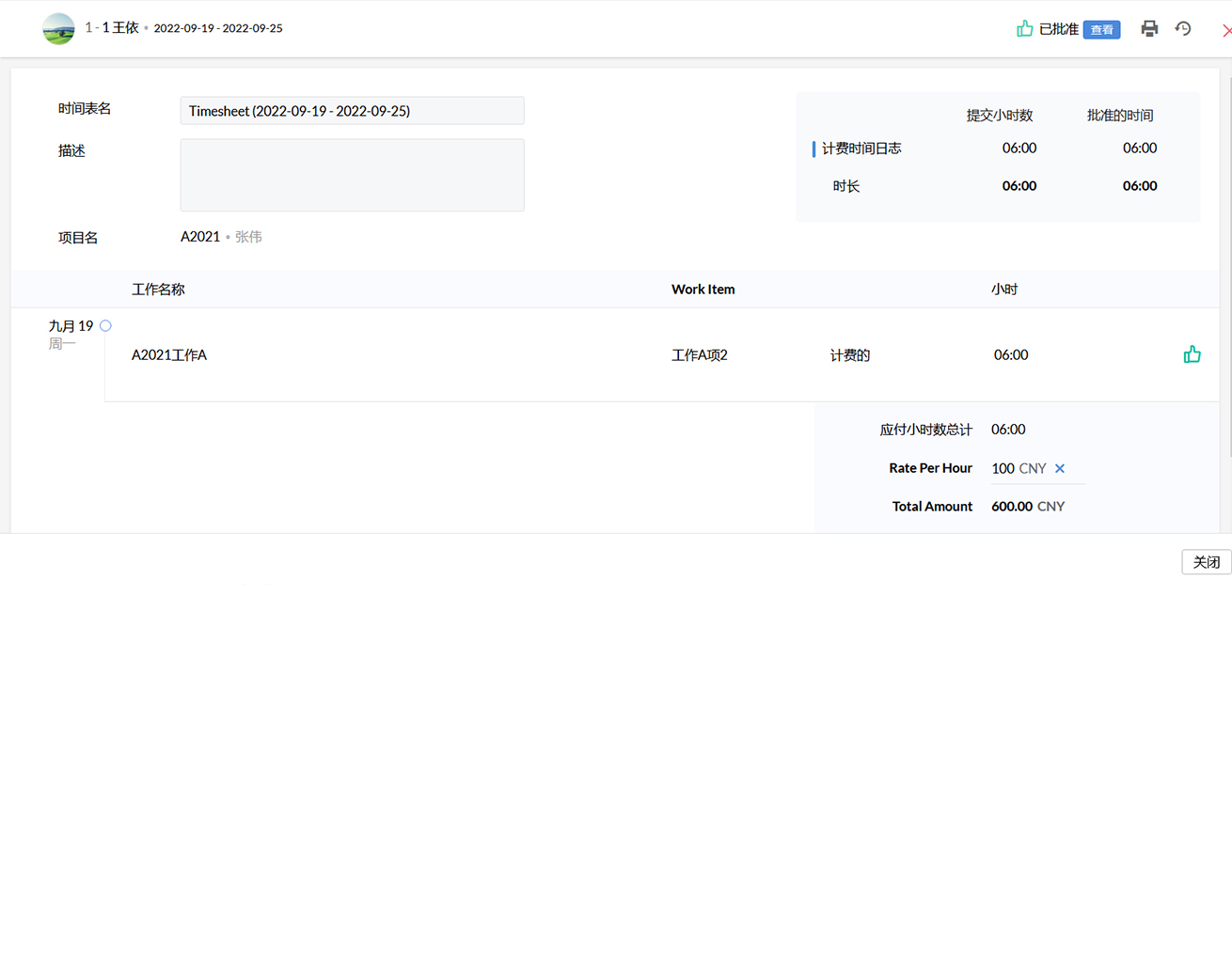Click the thumbs-up icon in the A2021工作A row
1232x956 pixels.
coord(1192,354)
